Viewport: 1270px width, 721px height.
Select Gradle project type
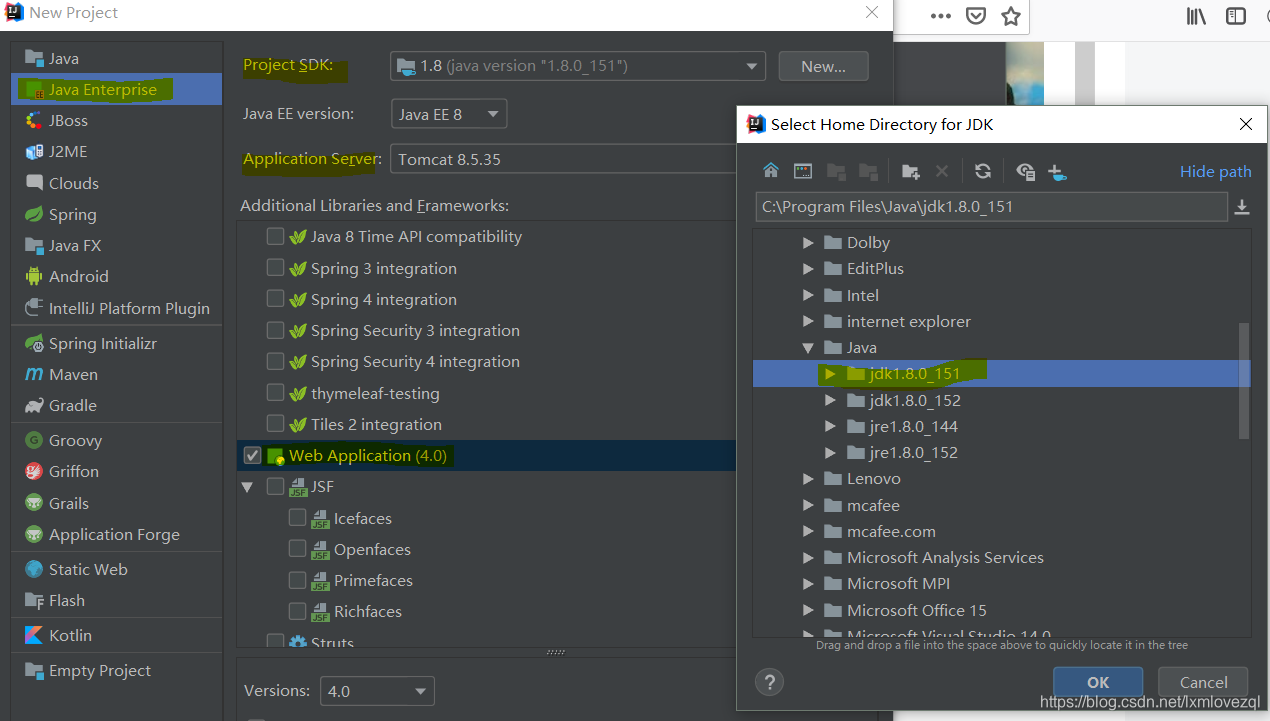point(117,405)
